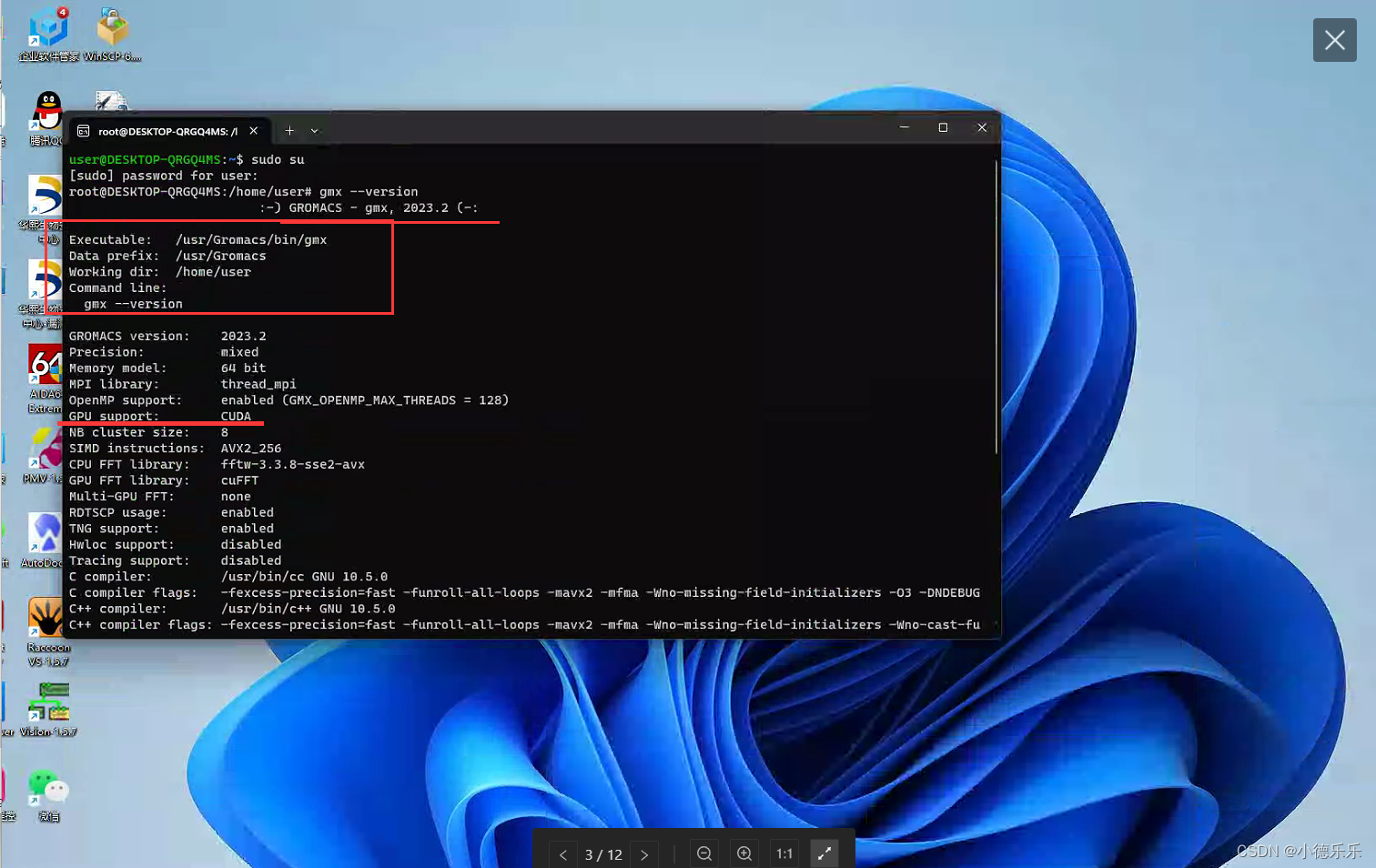Click the '/usr/bin/c++ GNU 10.5.0' value
1376x868 pixels.
pos(308,609)
